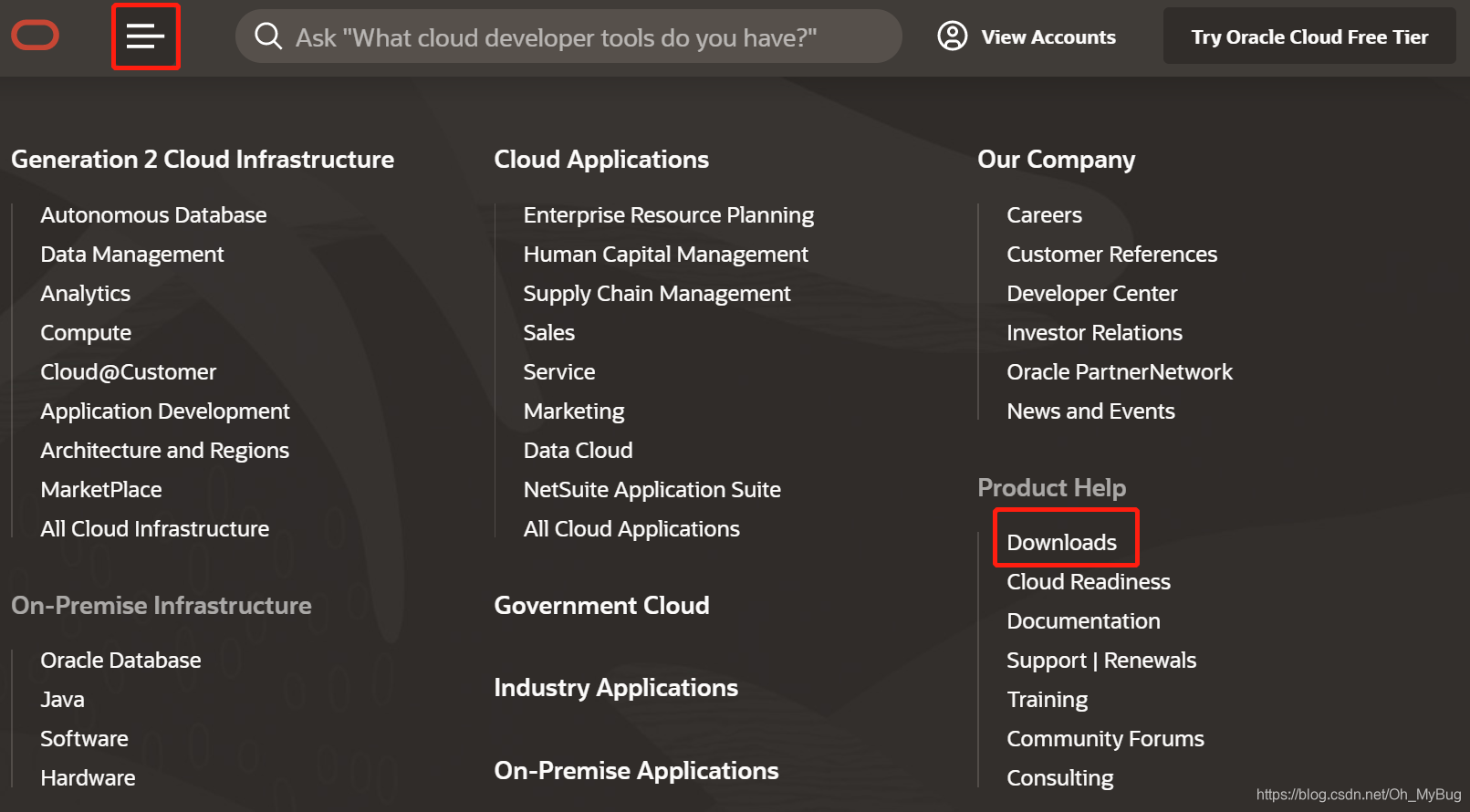Select On-Premise Infrastructure heading
The height and width of the screenshot is (812, 1470).
point(162,606)
